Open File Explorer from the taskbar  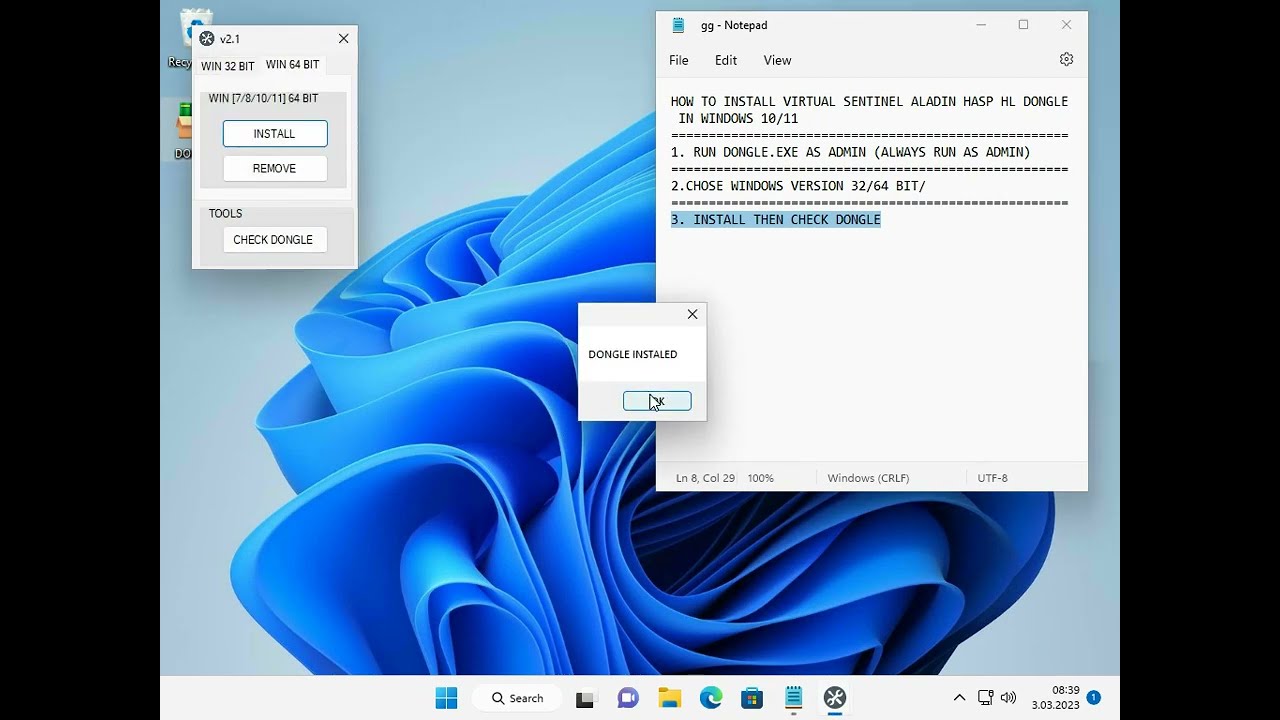pos(669,698)
